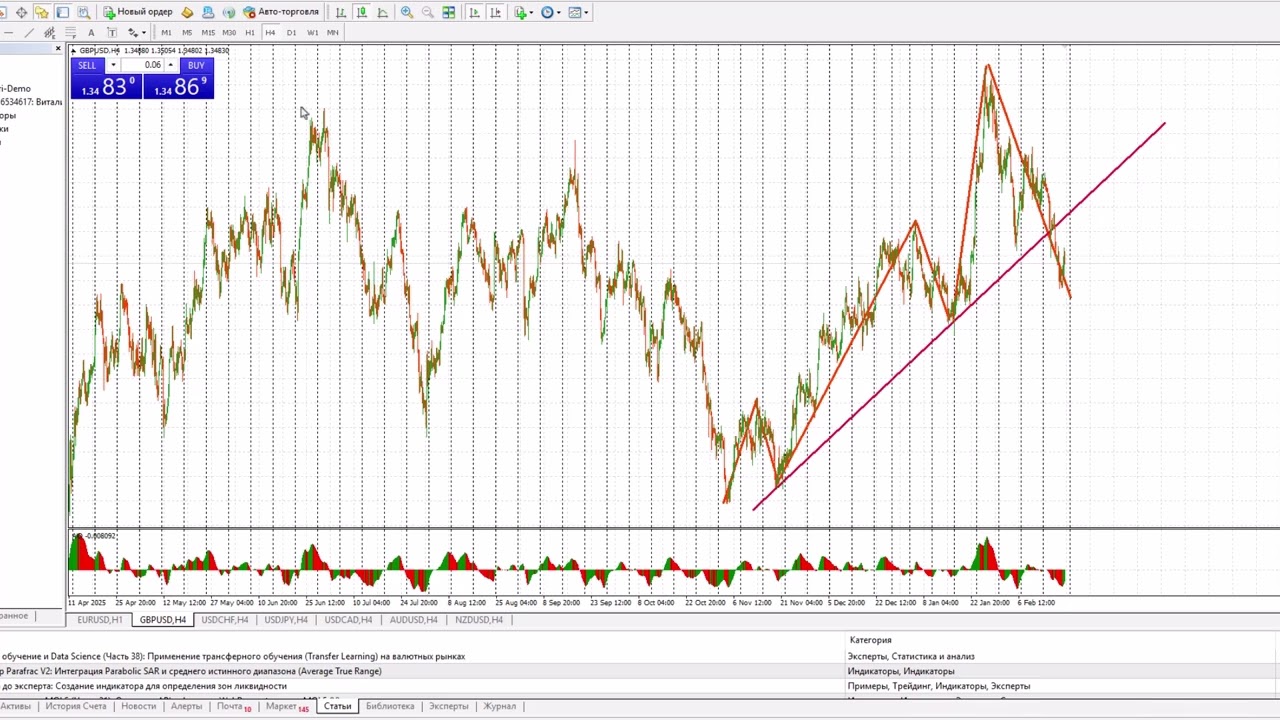Toggle the Авто-торговля button
The image size is (1280, 720).
pos(281,12)
